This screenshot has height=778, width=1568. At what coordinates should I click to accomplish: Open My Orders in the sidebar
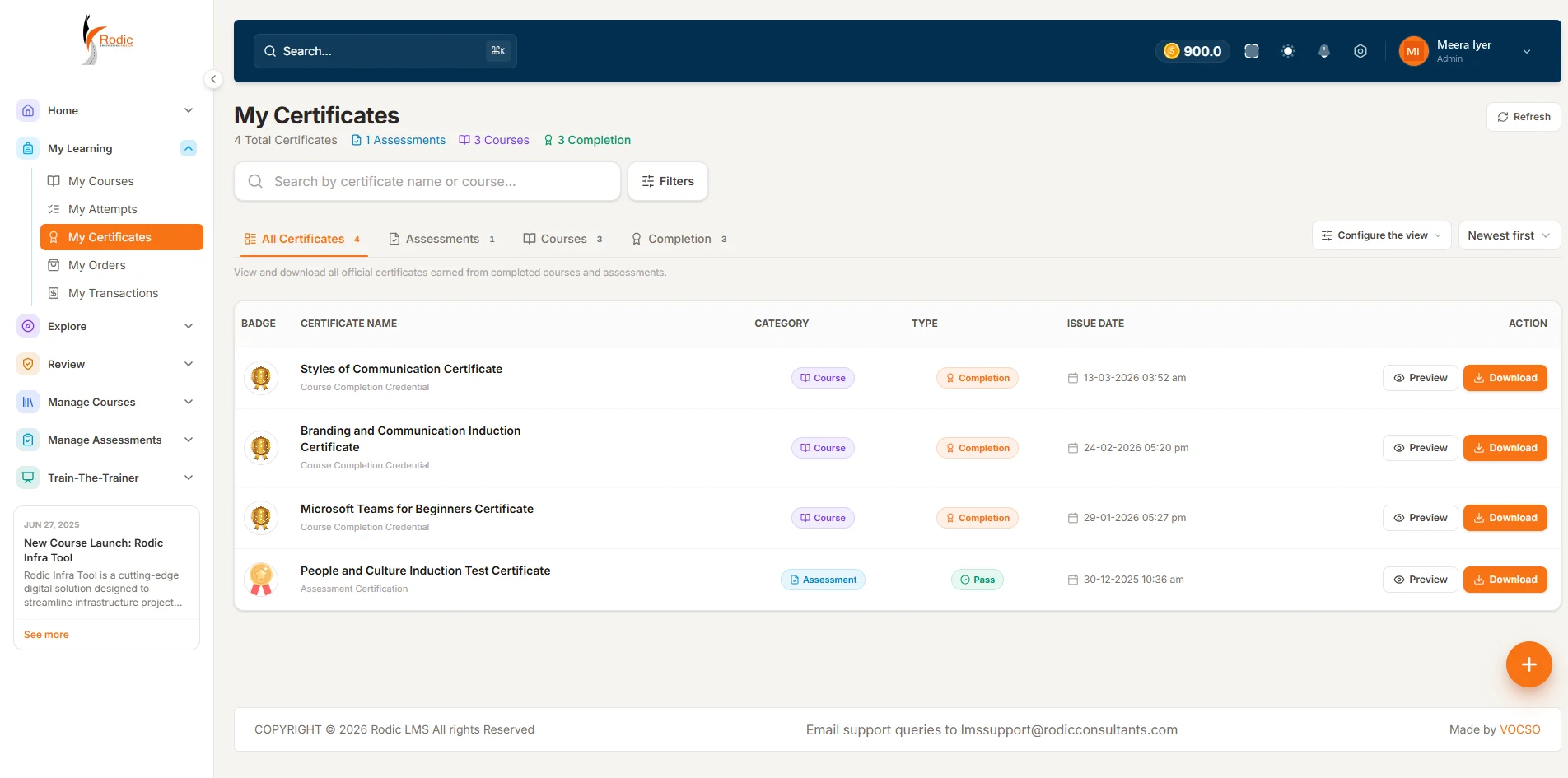(122, 265)
